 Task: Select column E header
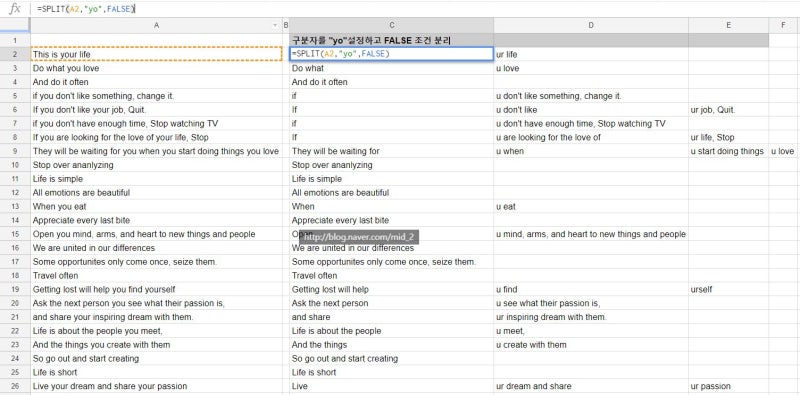[729, 25]
